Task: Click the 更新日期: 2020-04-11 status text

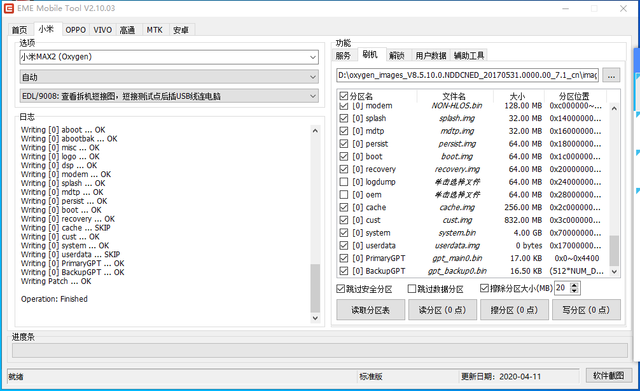Action: (x=501, y=376)
